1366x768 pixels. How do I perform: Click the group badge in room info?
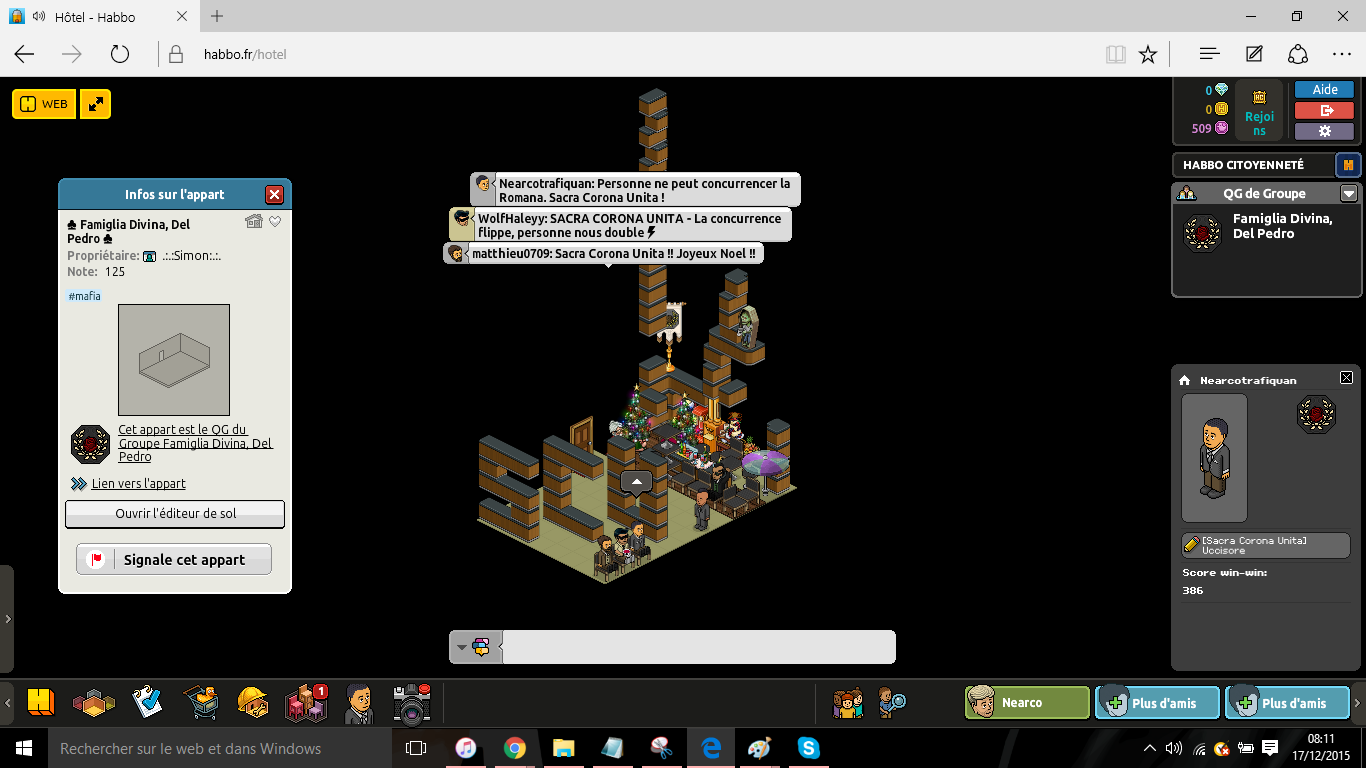coord(90,444)
